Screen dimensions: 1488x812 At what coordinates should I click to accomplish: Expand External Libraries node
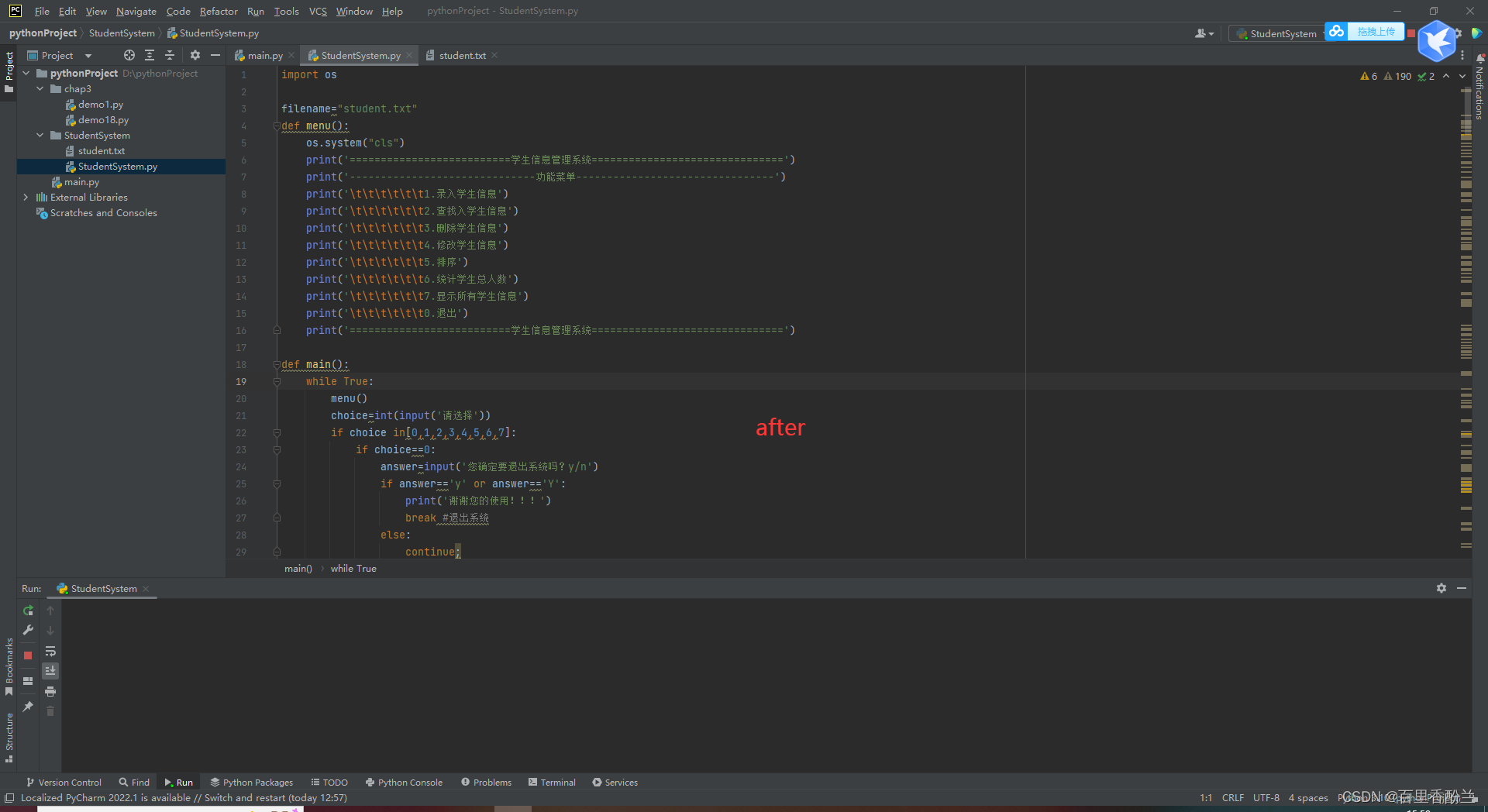pyautogui.click(x=26, y=198)
